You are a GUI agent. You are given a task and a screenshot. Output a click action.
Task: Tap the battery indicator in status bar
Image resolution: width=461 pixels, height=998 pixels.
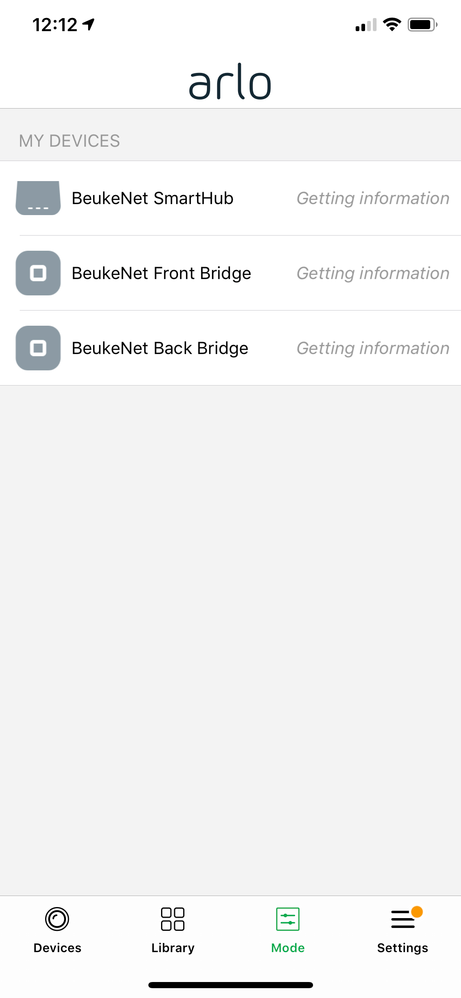(423, 25)
